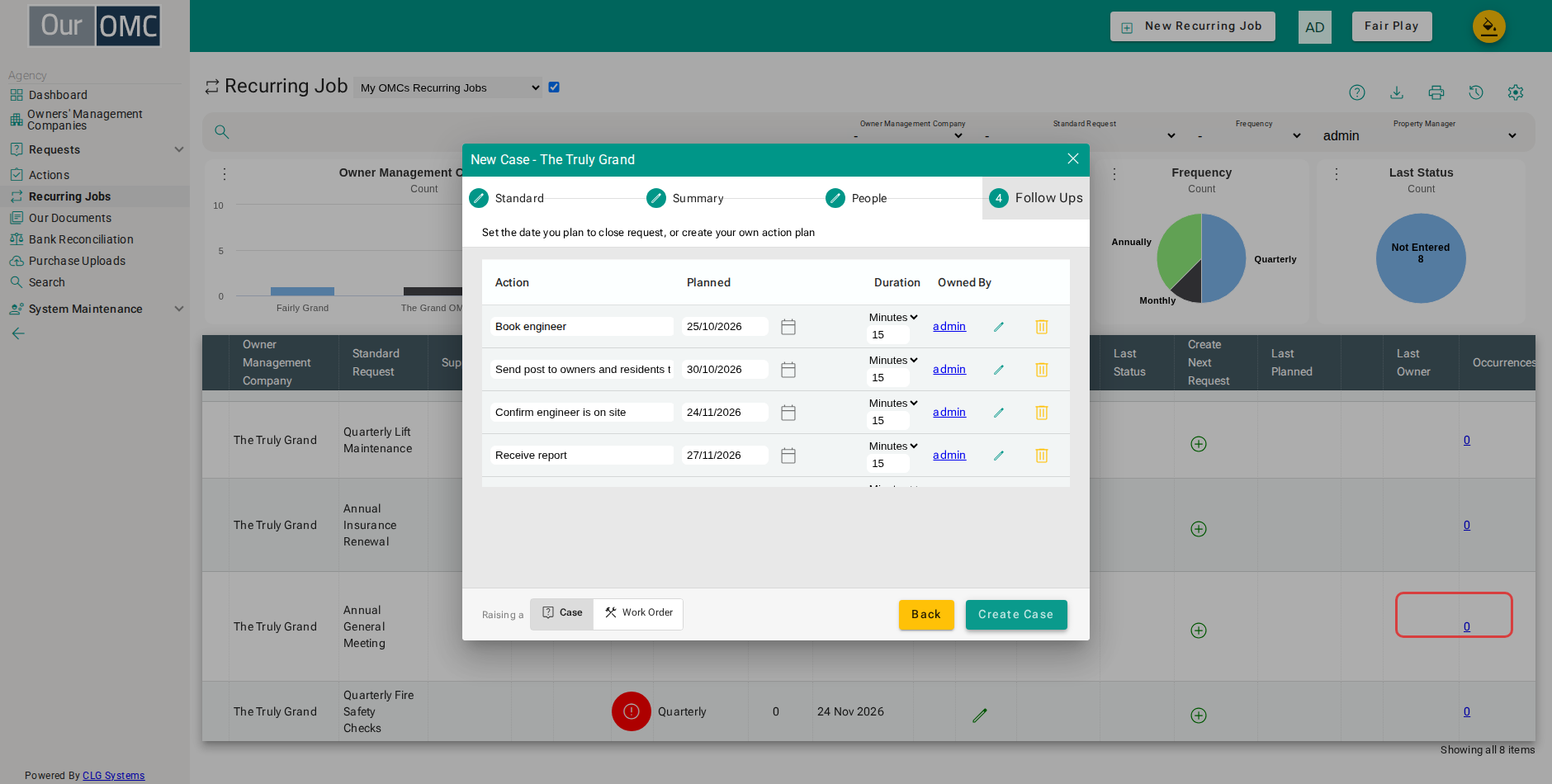Image resolution: width=1552 pixels, height=784 pixels.
Task: Create next request for Quarterly Lift Maintenance
Action: 1199,444
